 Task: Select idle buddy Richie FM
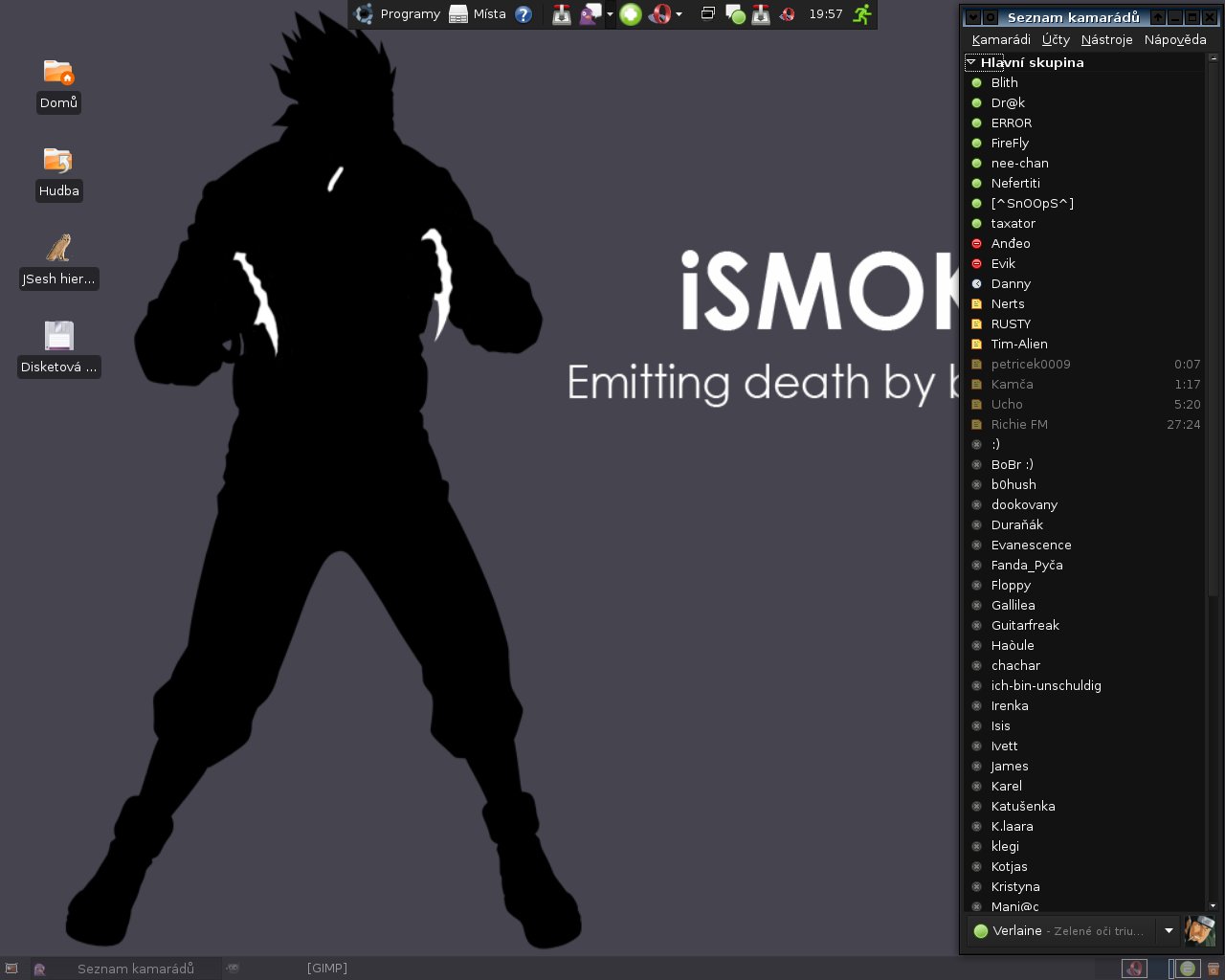point(1085,424)
